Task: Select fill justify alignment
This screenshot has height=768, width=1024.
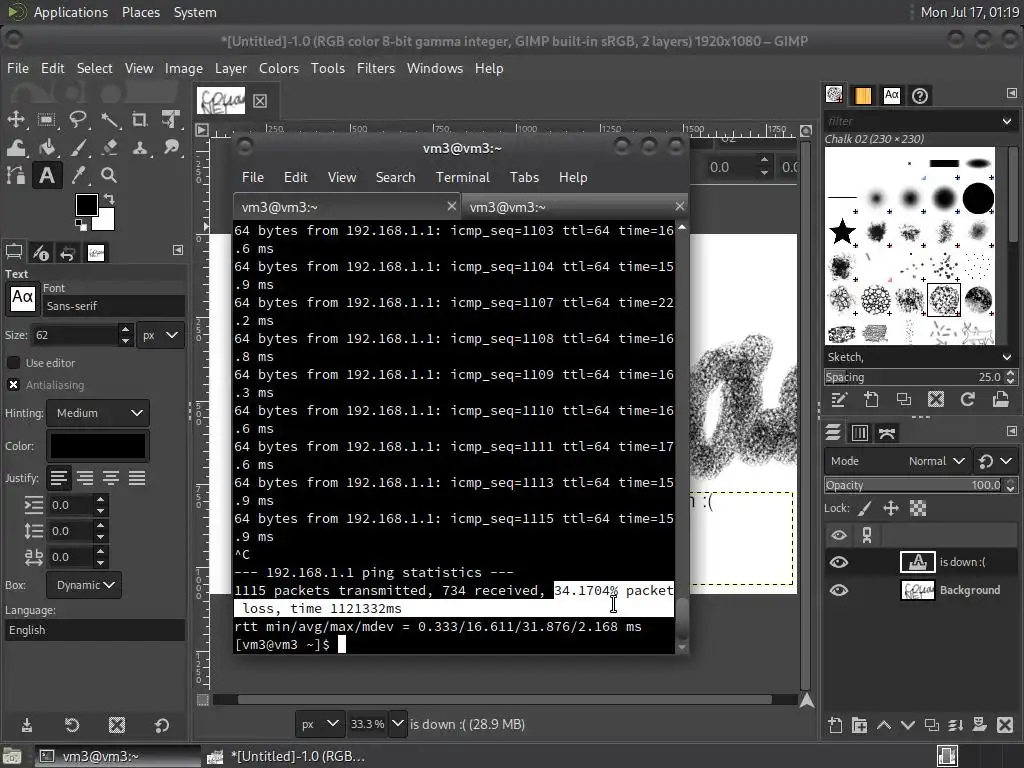Action: [137, 478]
